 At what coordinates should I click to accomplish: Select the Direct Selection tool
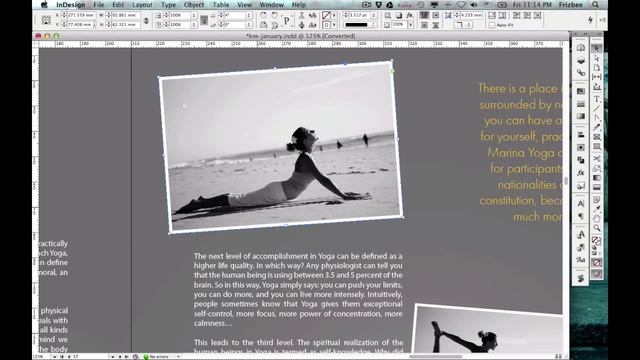(x=597, y=58)
